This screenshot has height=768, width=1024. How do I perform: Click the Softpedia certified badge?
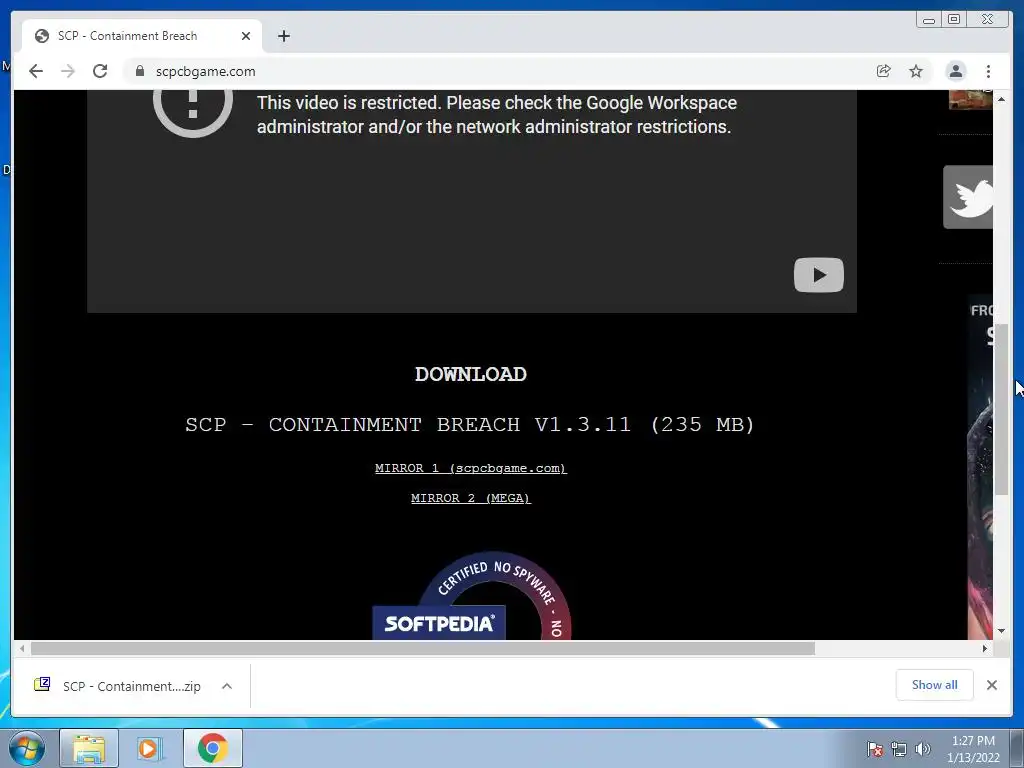(x=472, y=596)
